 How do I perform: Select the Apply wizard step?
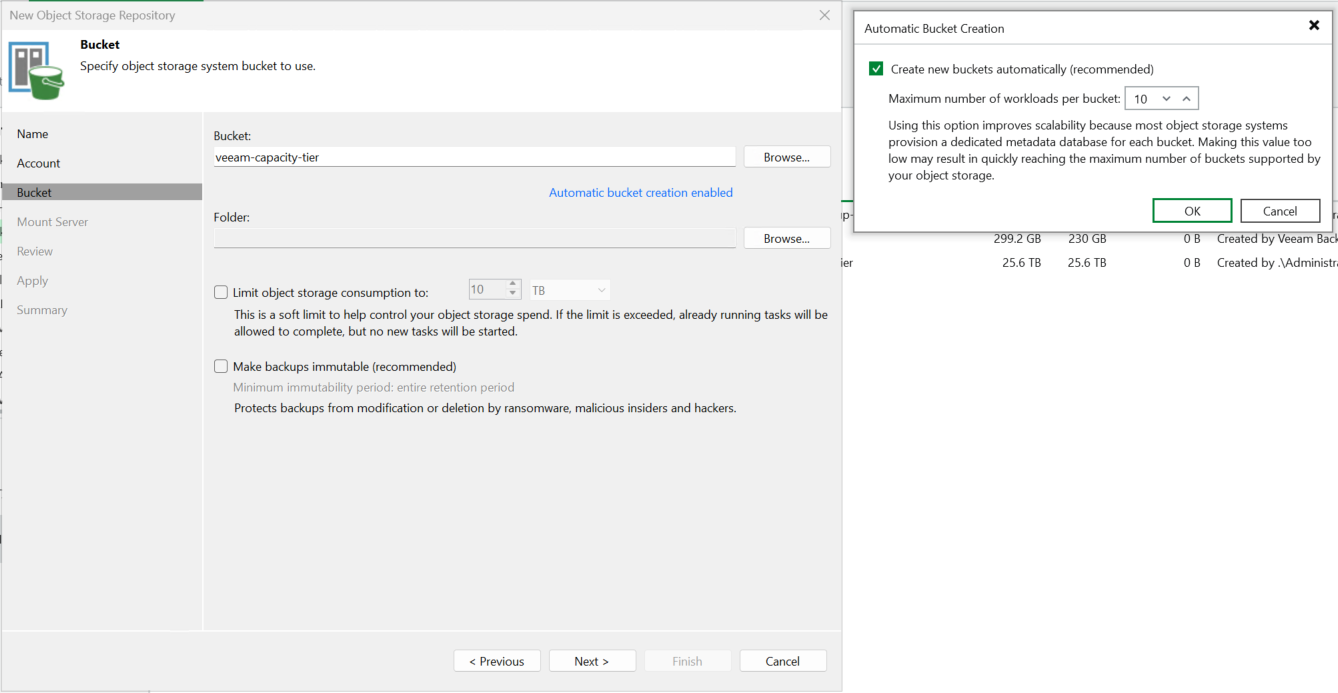click(x=32, y=281)
